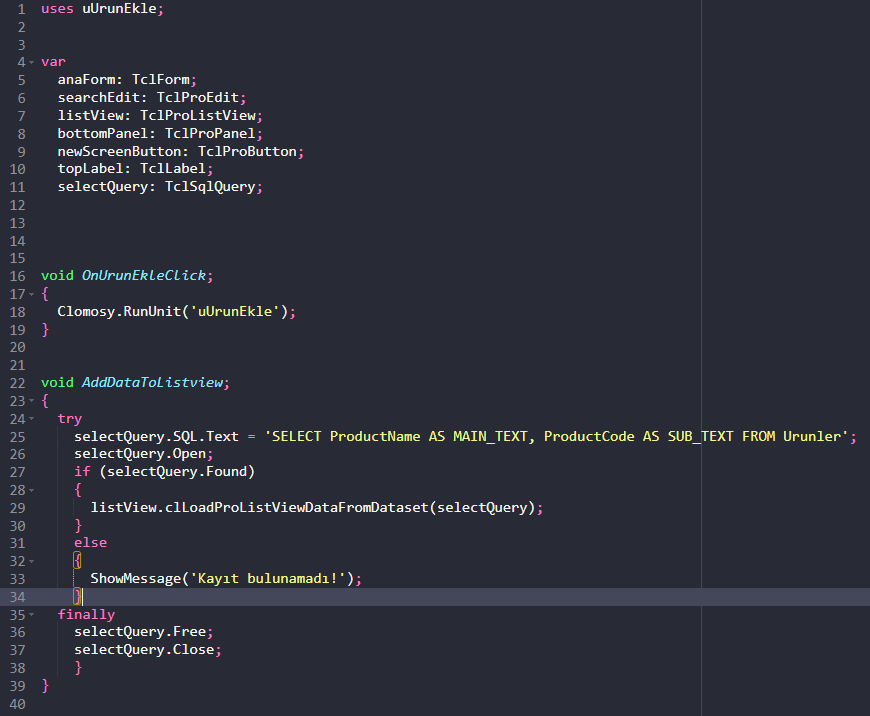The image size is (870, 716).
Task: Click the 'AddDataToListview' function name
Action: click(x=153, y=382)
